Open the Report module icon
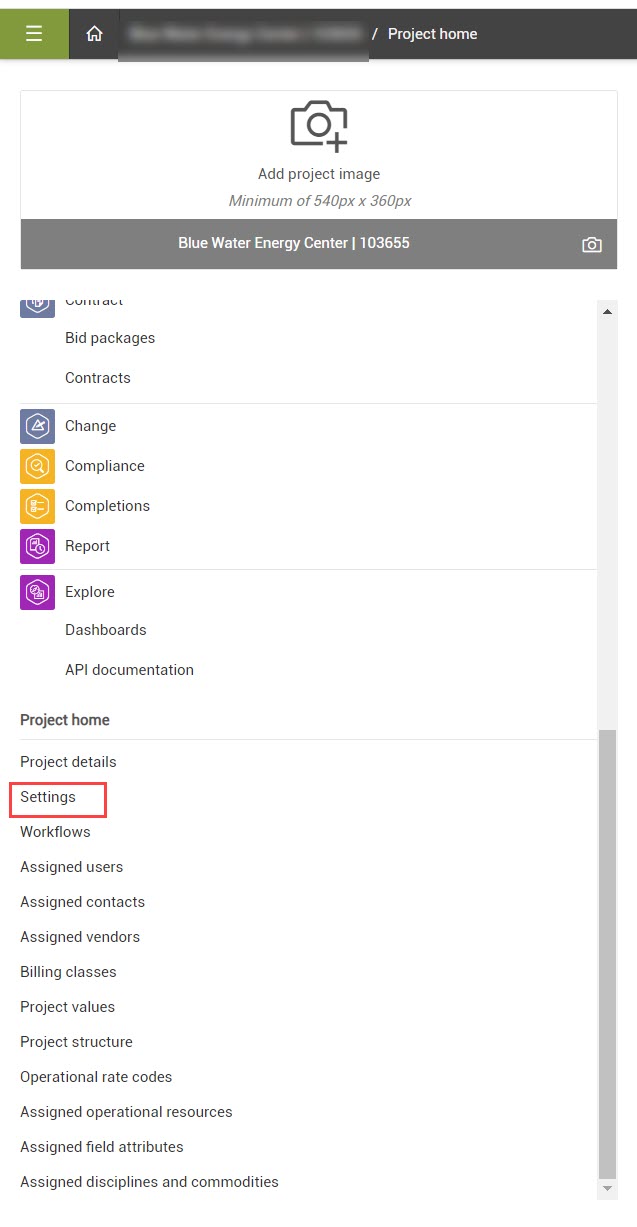Image resolution: width=637 pixels, height=1227 pixels. (x=38, y=546)
